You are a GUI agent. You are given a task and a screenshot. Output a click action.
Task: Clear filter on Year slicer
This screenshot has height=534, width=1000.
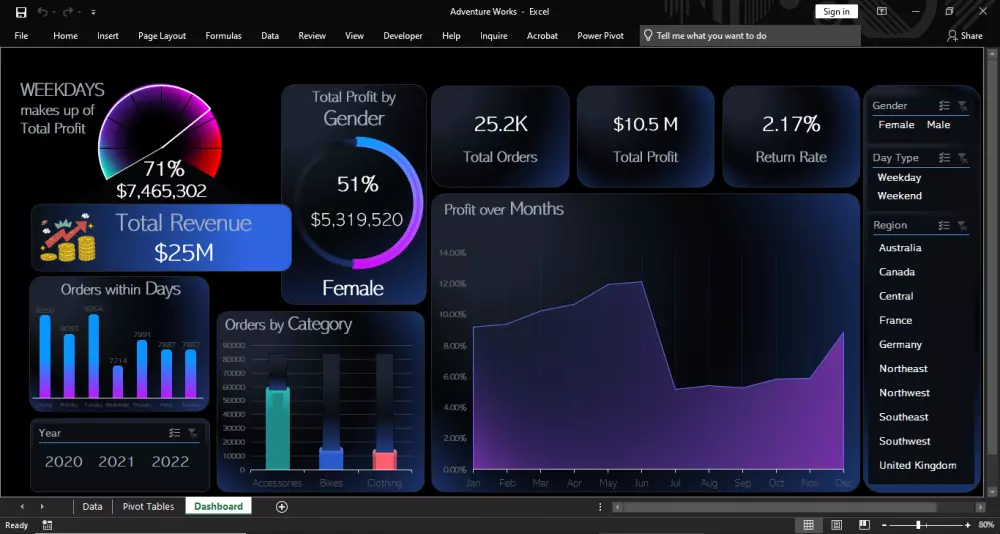(x=193, y=433)
